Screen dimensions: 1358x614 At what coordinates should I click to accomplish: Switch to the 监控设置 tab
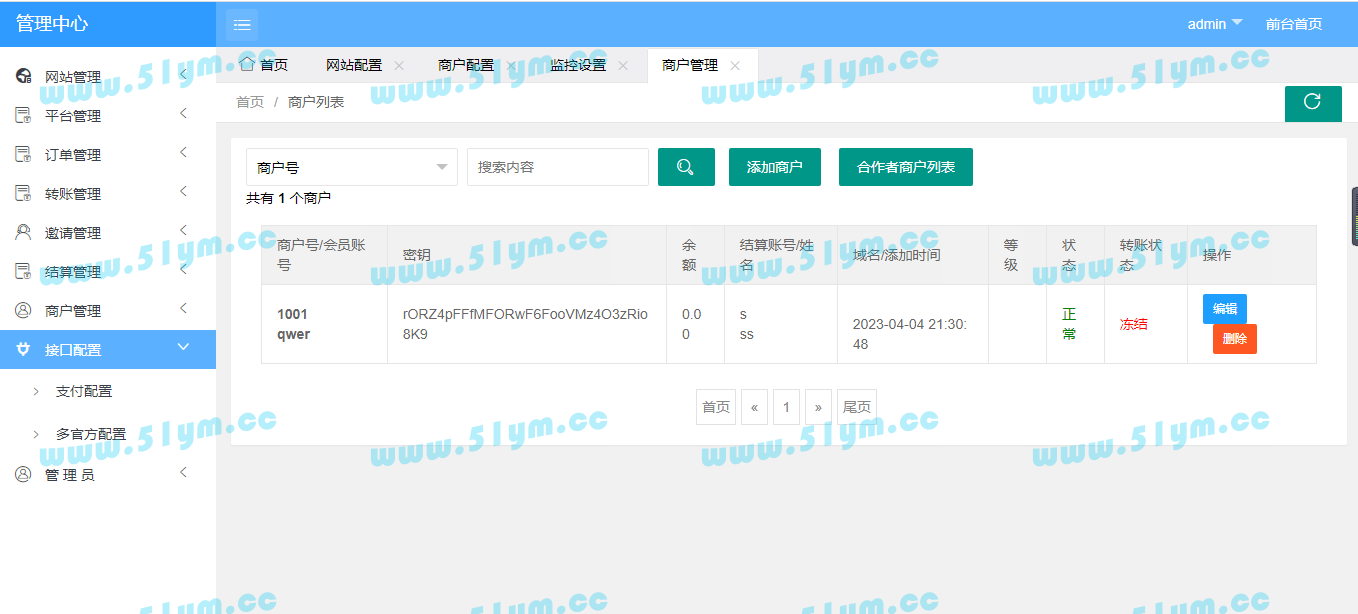pyautogui.click(x=578, y=65)
